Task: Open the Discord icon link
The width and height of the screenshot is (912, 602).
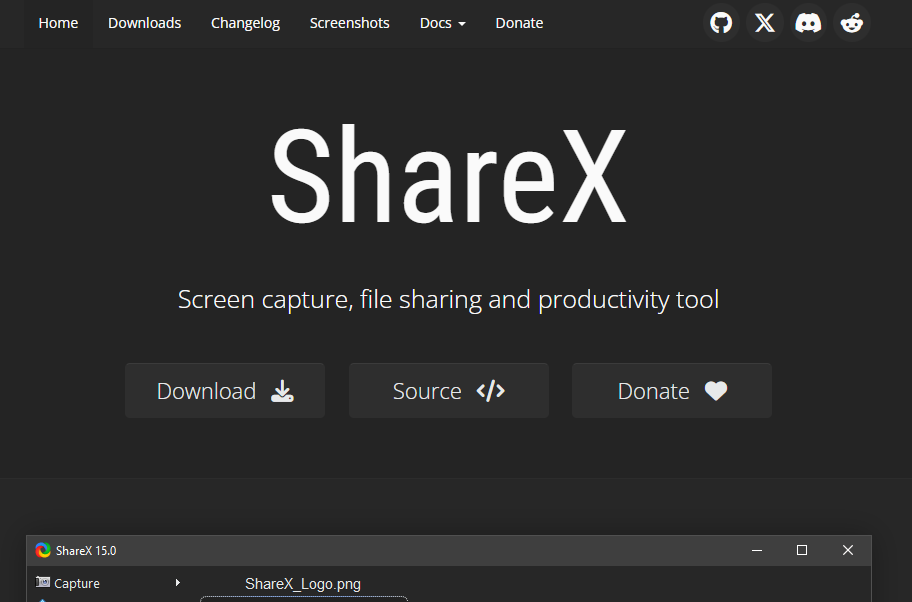Action: [x=808, y=23]
